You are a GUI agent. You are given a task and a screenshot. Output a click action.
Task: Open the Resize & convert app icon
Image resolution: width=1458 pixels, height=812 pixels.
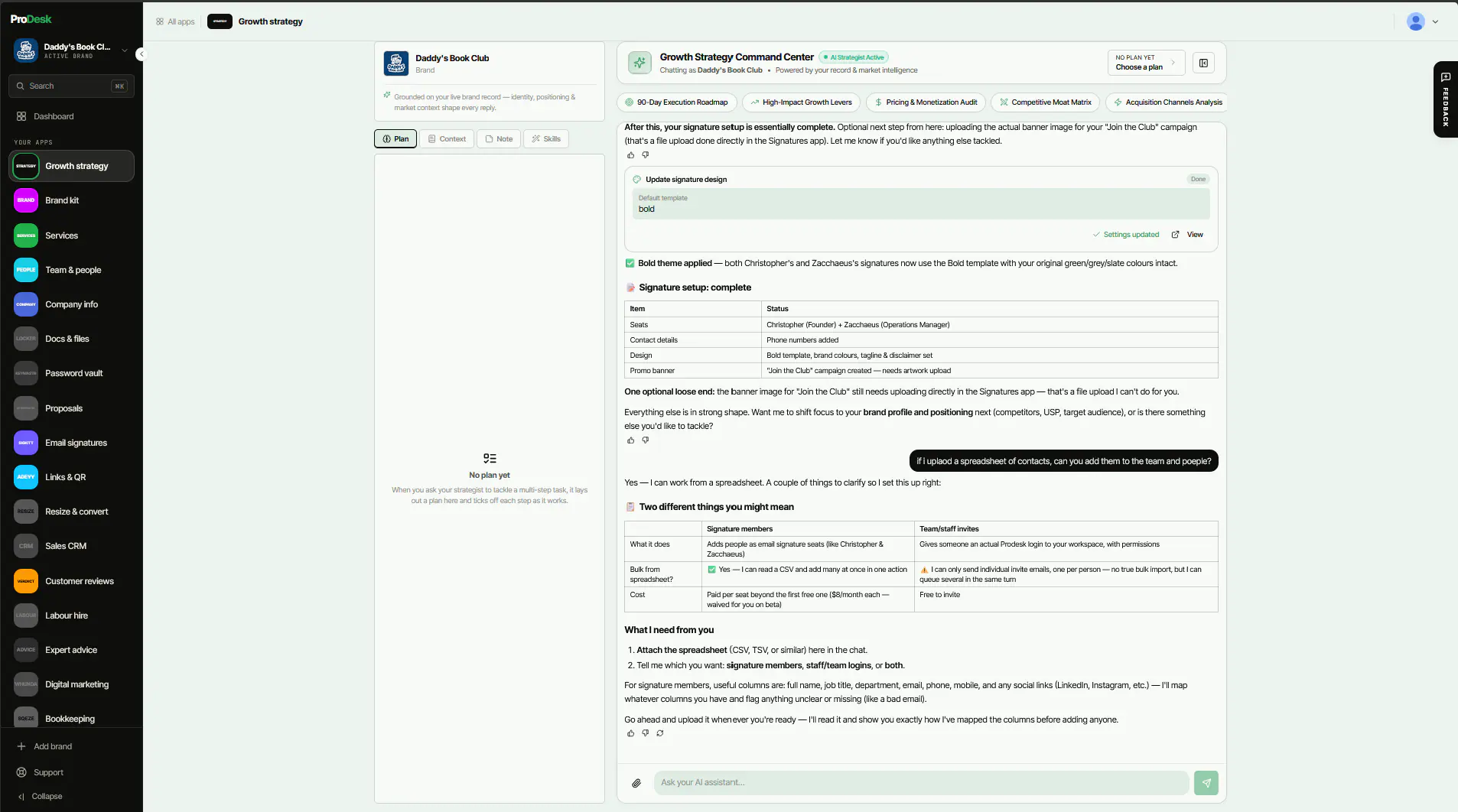[x=26, y=512]
